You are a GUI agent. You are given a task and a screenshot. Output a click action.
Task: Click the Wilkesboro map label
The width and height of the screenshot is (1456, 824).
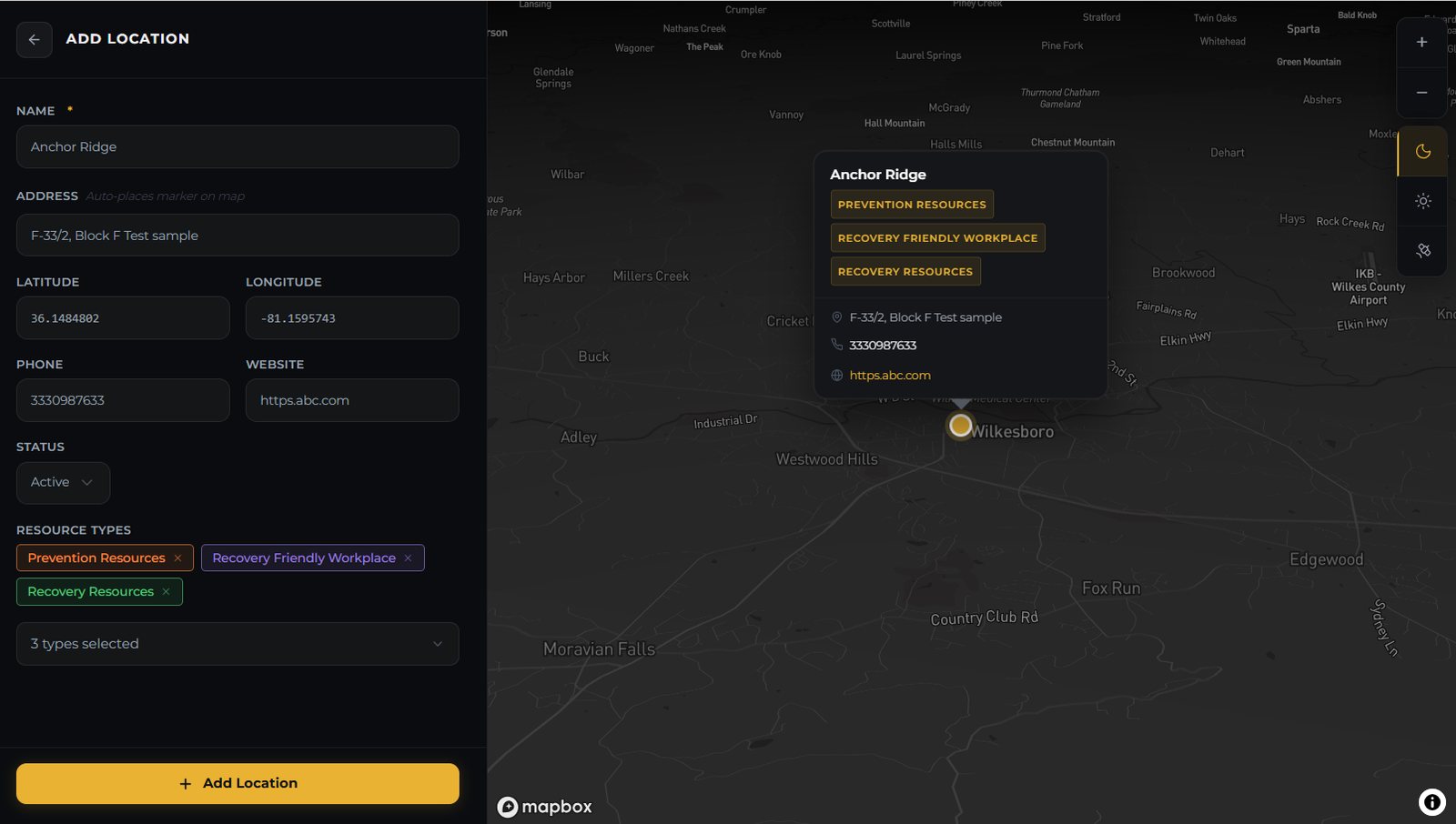coord(1012,432)
